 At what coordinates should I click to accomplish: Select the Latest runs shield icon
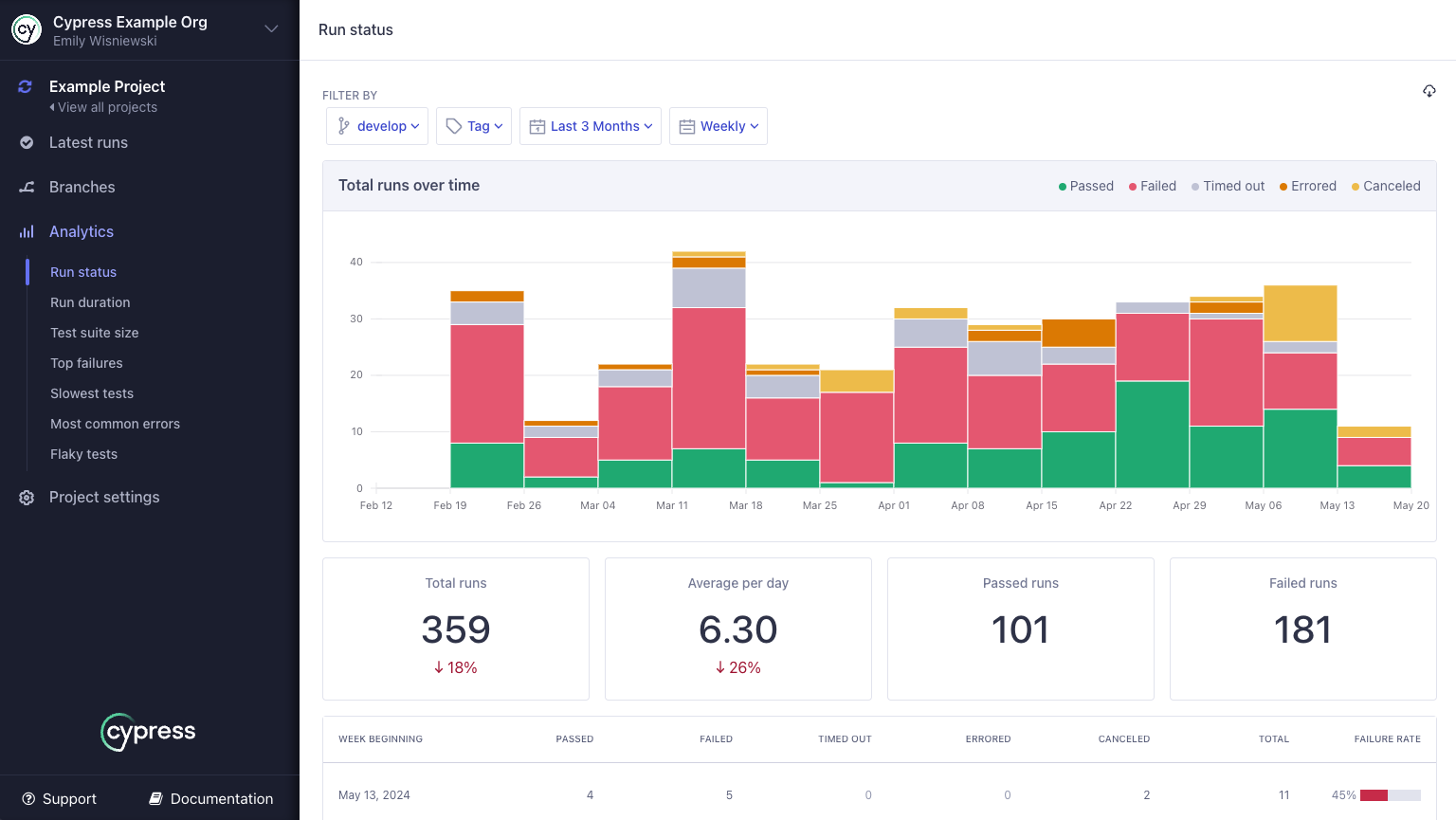(26, 142)
